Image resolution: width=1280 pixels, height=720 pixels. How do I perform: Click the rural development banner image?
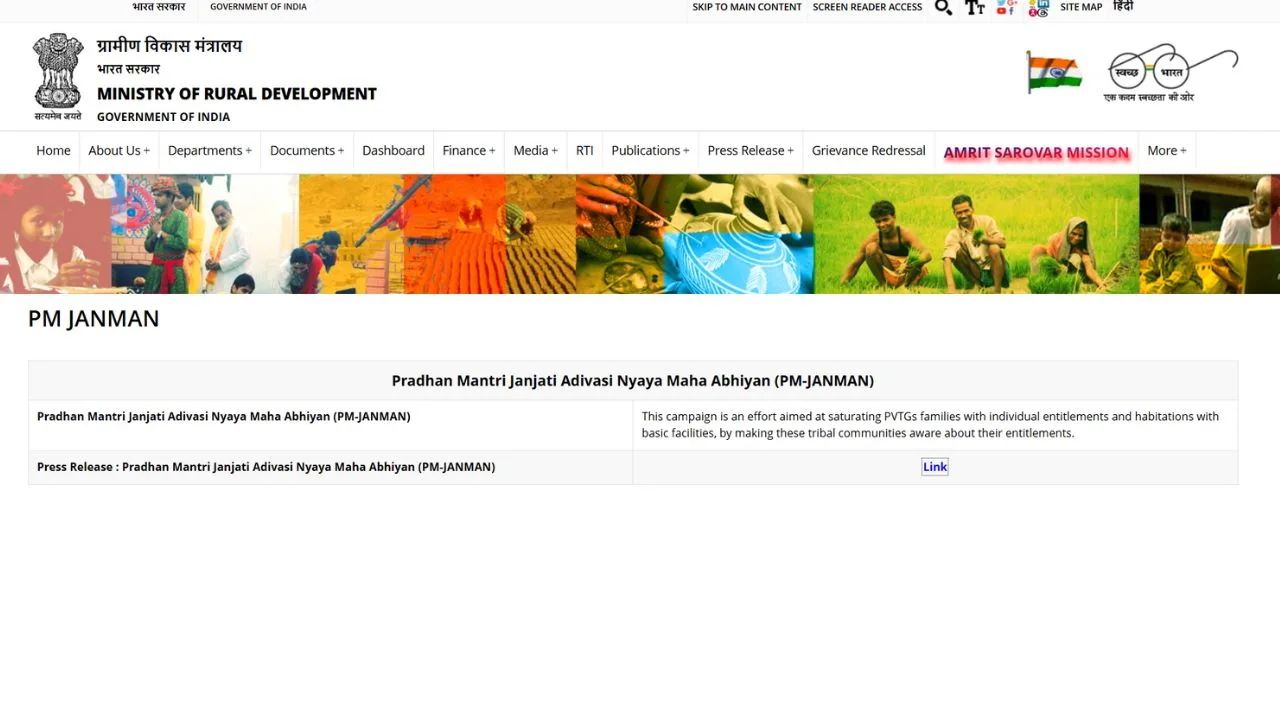(x=640, y=234)
